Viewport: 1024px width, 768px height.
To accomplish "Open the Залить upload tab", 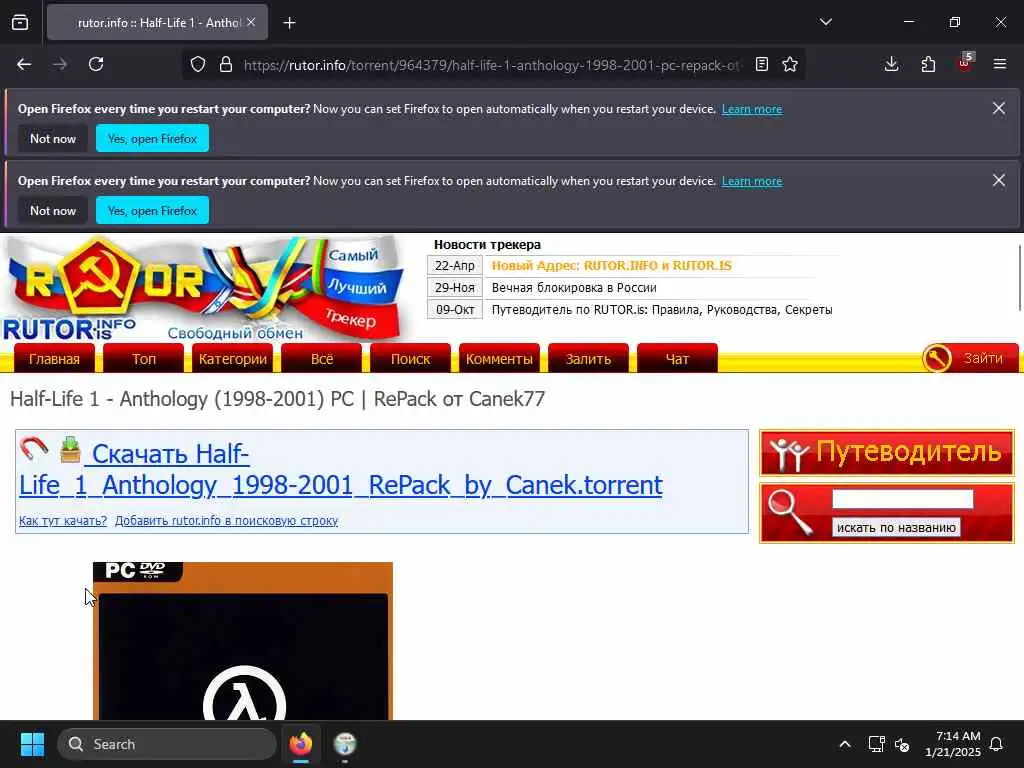I will pyautogui.click(x=588, y=359).
